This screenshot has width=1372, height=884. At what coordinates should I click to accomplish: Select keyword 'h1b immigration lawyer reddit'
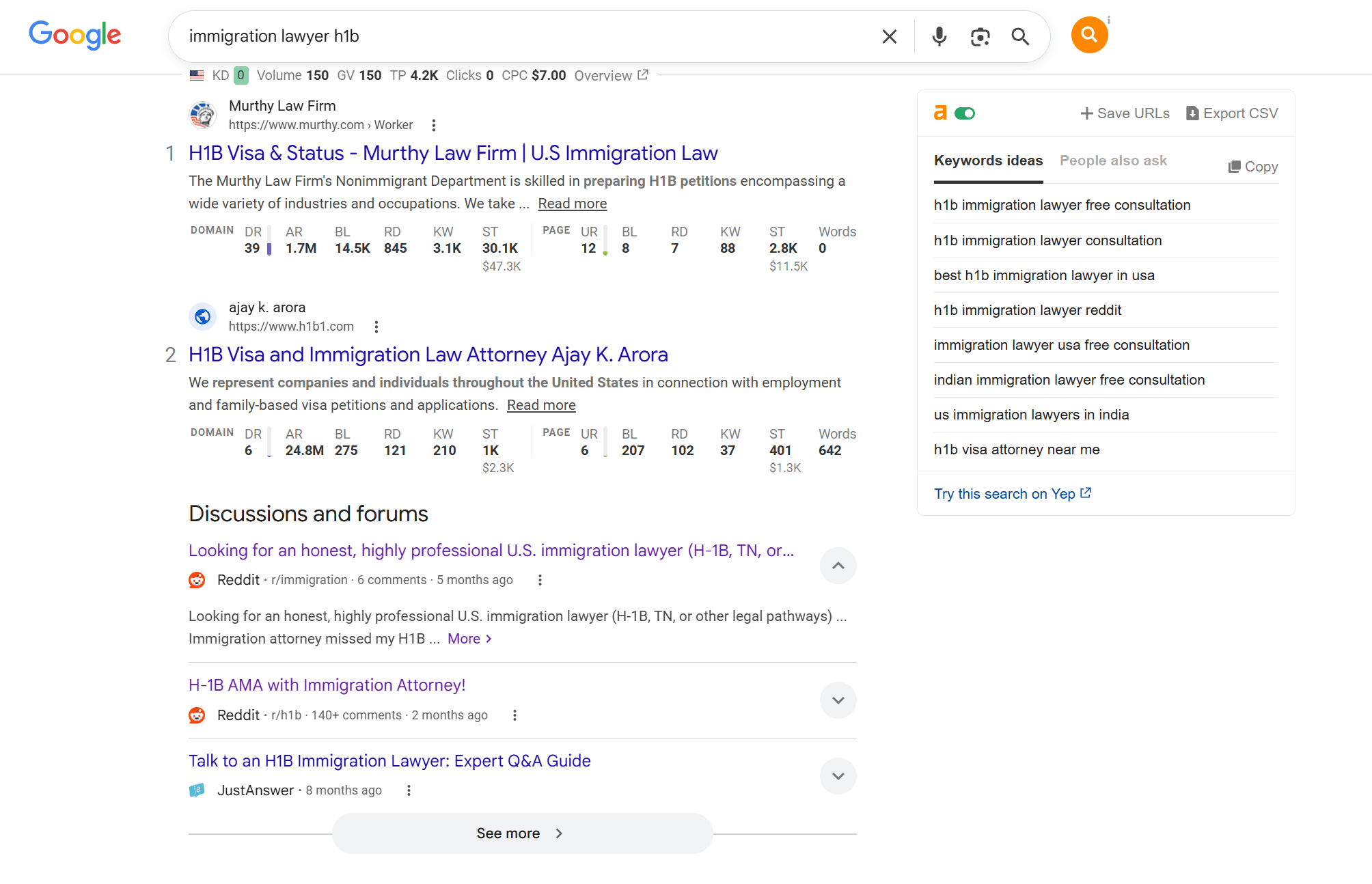[1028, 310]
